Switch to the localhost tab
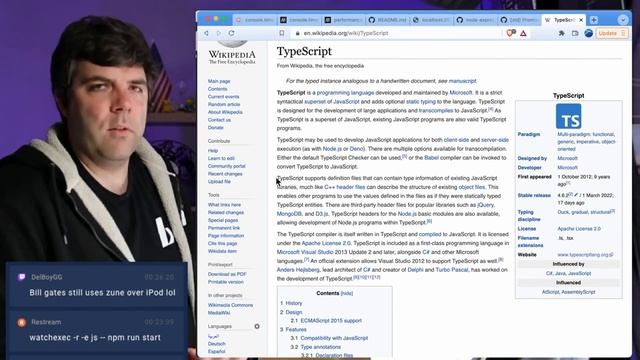640x360 pixels. tap(432, 20)
